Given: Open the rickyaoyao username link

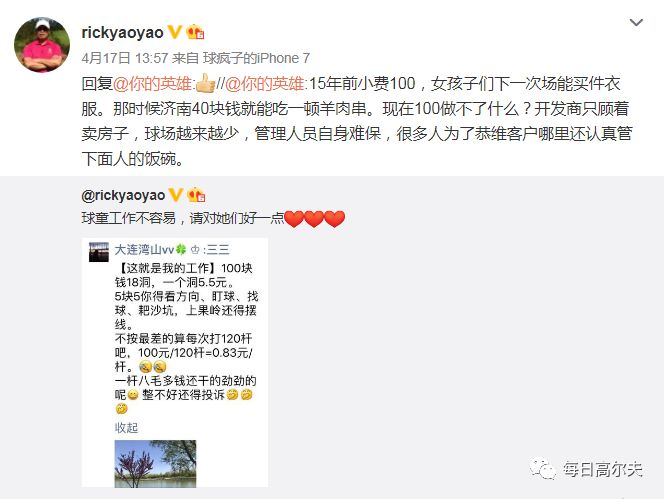Looking at the screenshot, I should point(122,33).
